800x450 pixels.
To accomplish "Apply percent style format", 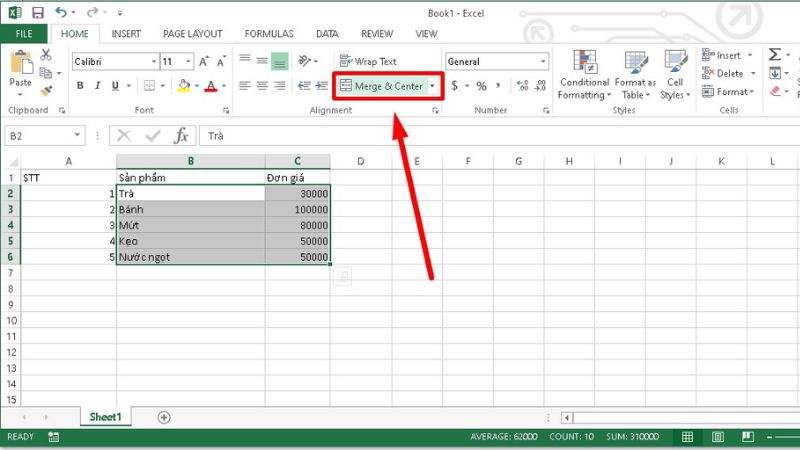I will coord(481,86).
